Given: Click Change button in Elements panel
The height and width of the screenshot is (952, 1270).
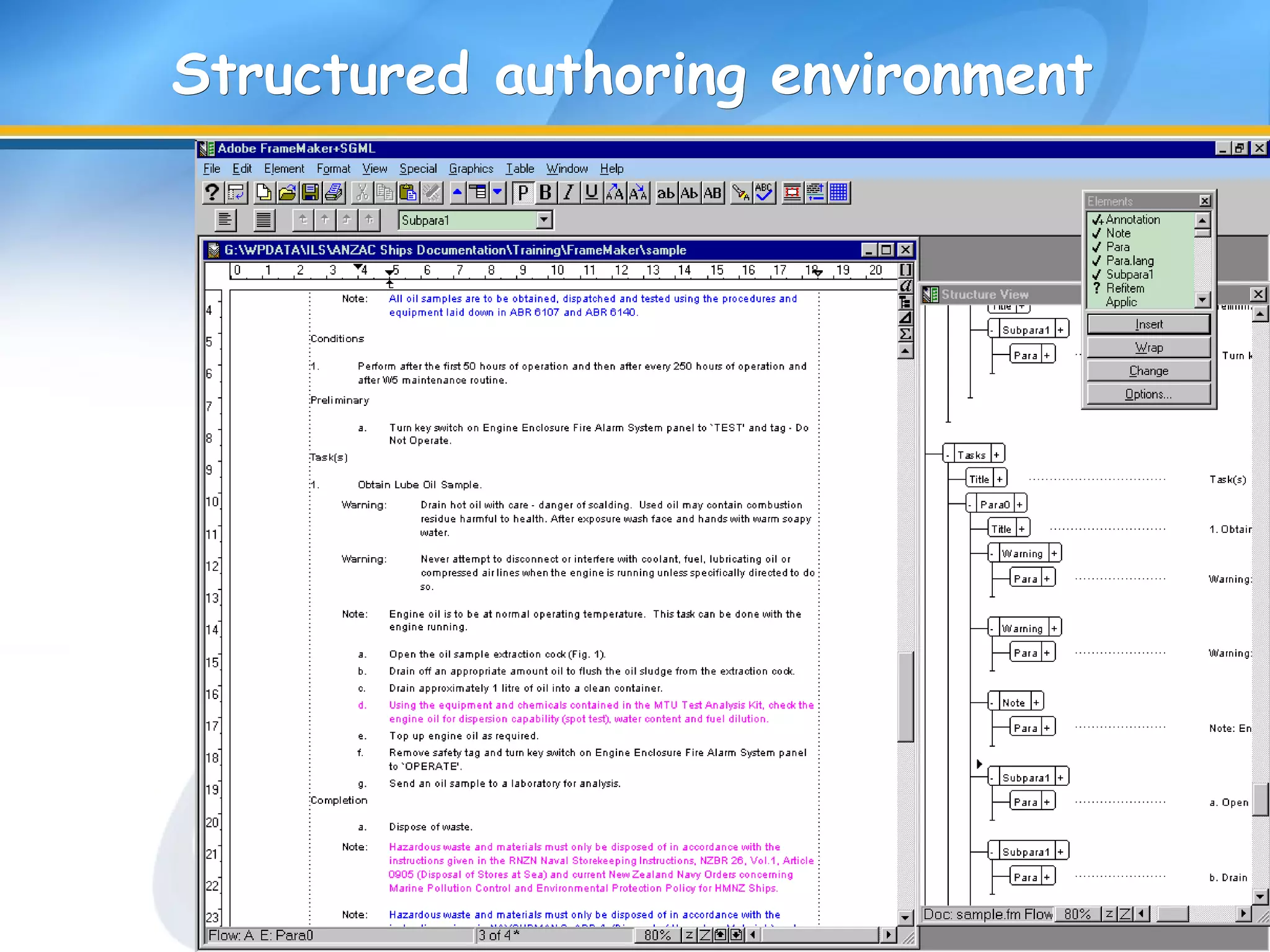Looking at the screenshot, I should [1148, 371].
